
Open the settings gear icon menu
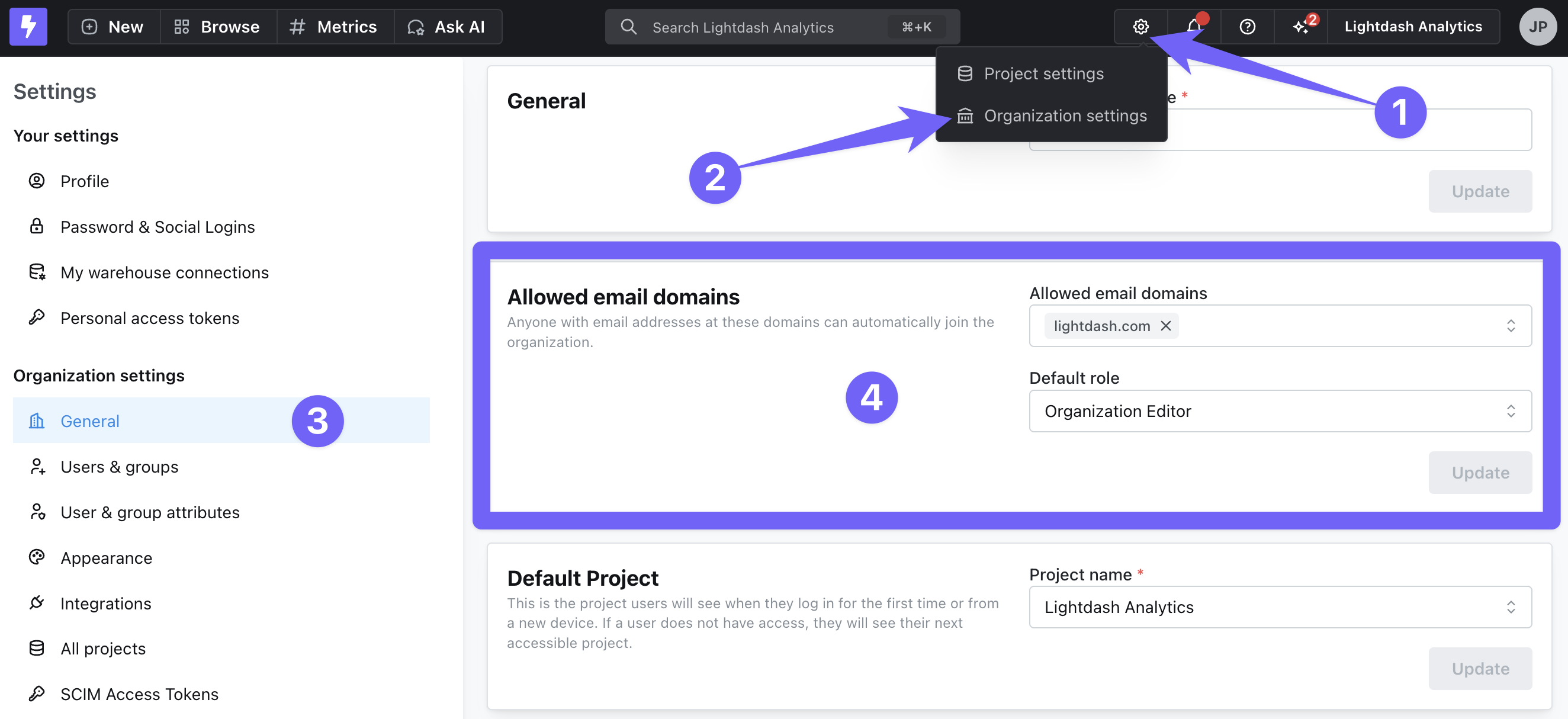(x=1140, y=27)
